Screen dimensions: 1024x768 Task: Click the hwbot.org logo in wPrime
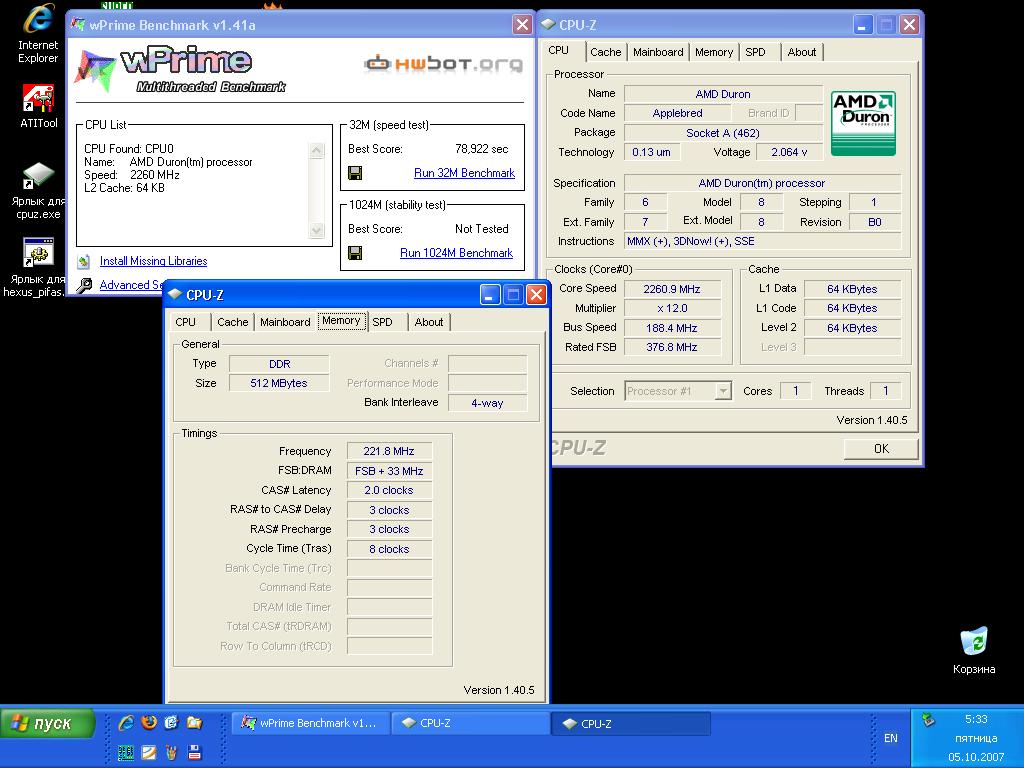pos(443,63)
